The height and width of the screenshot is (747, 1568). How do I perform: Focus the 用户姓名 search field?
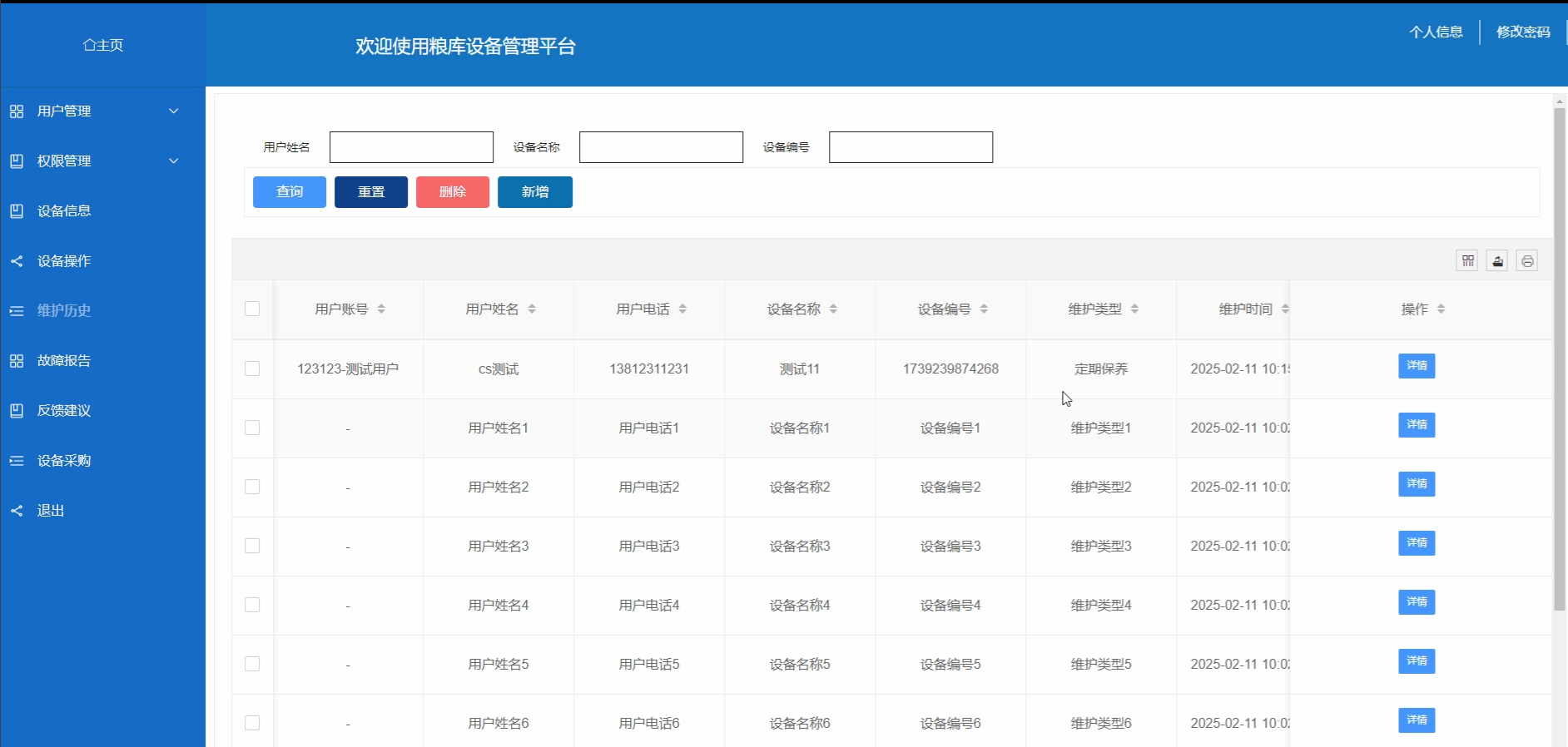tap(411, 147)
